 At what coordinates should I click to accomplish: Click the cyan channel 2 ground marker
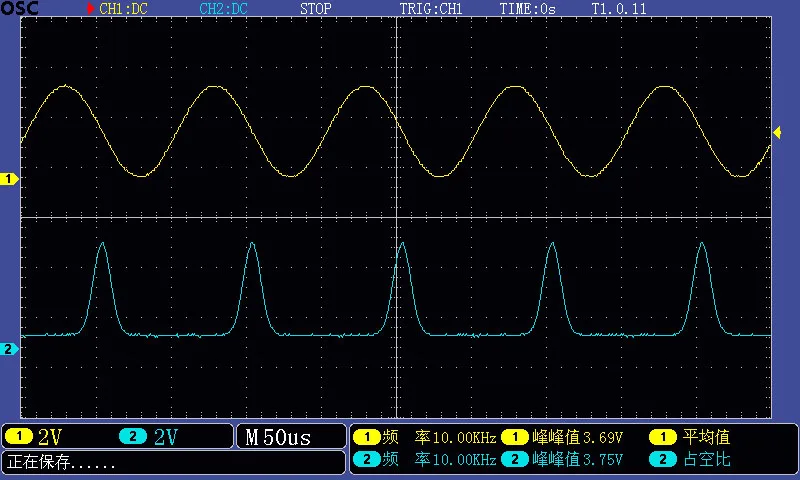click(x=9, y=349)
